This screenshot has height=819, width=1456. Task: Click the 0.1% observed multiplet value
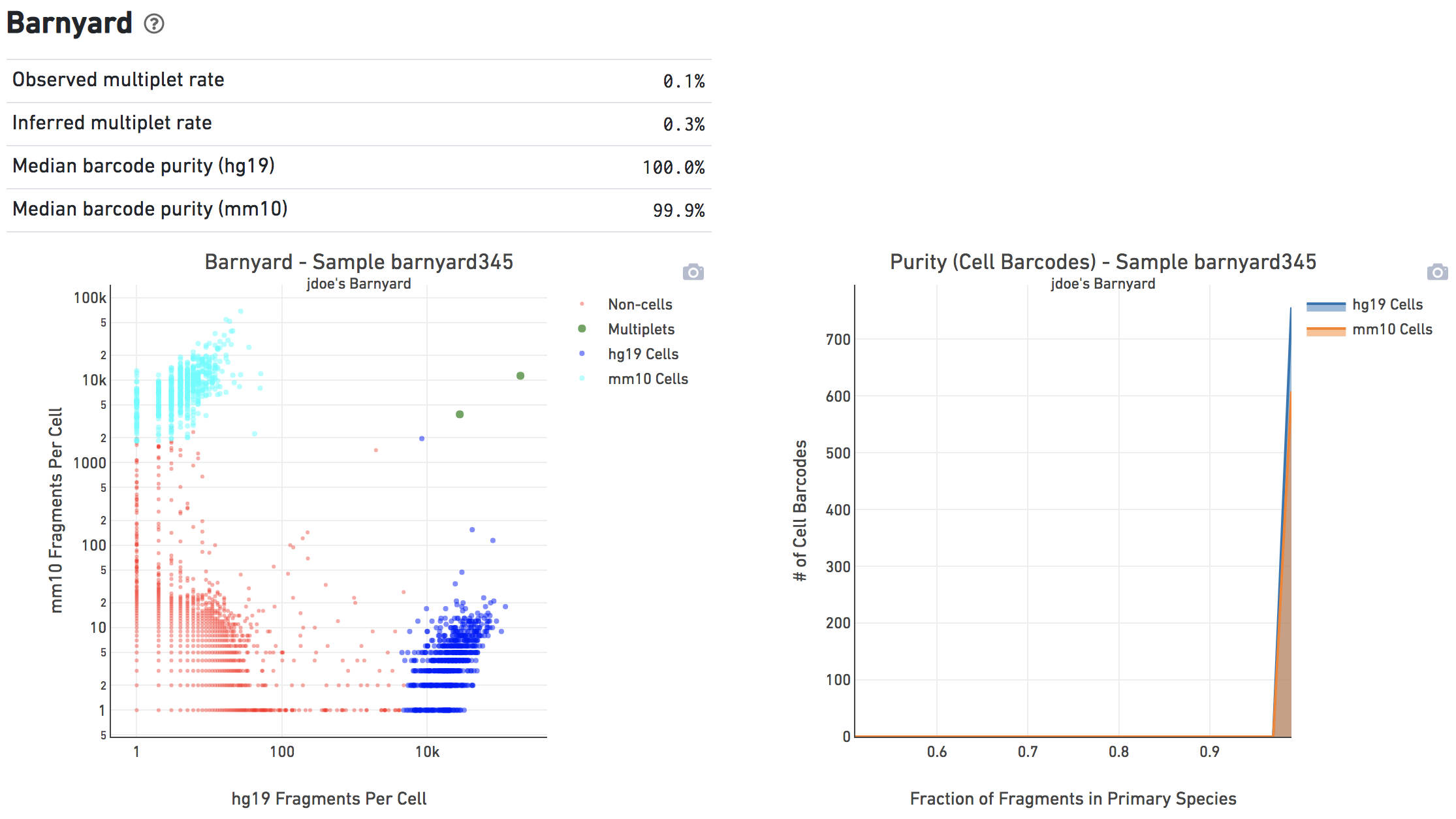pos(684,81)
